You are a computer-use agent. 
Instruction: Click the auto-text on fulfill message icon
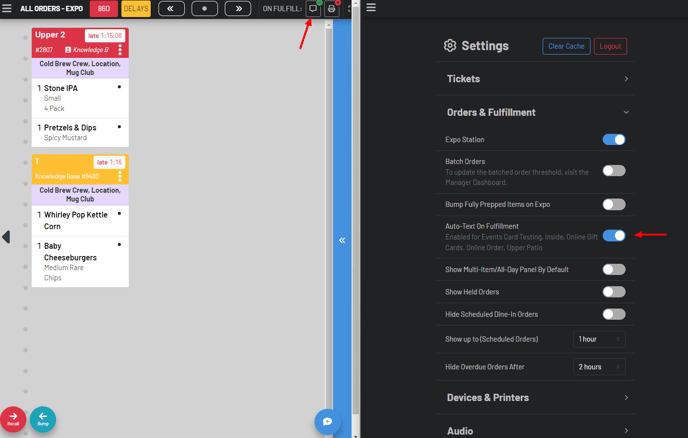[x=313, y=9]
